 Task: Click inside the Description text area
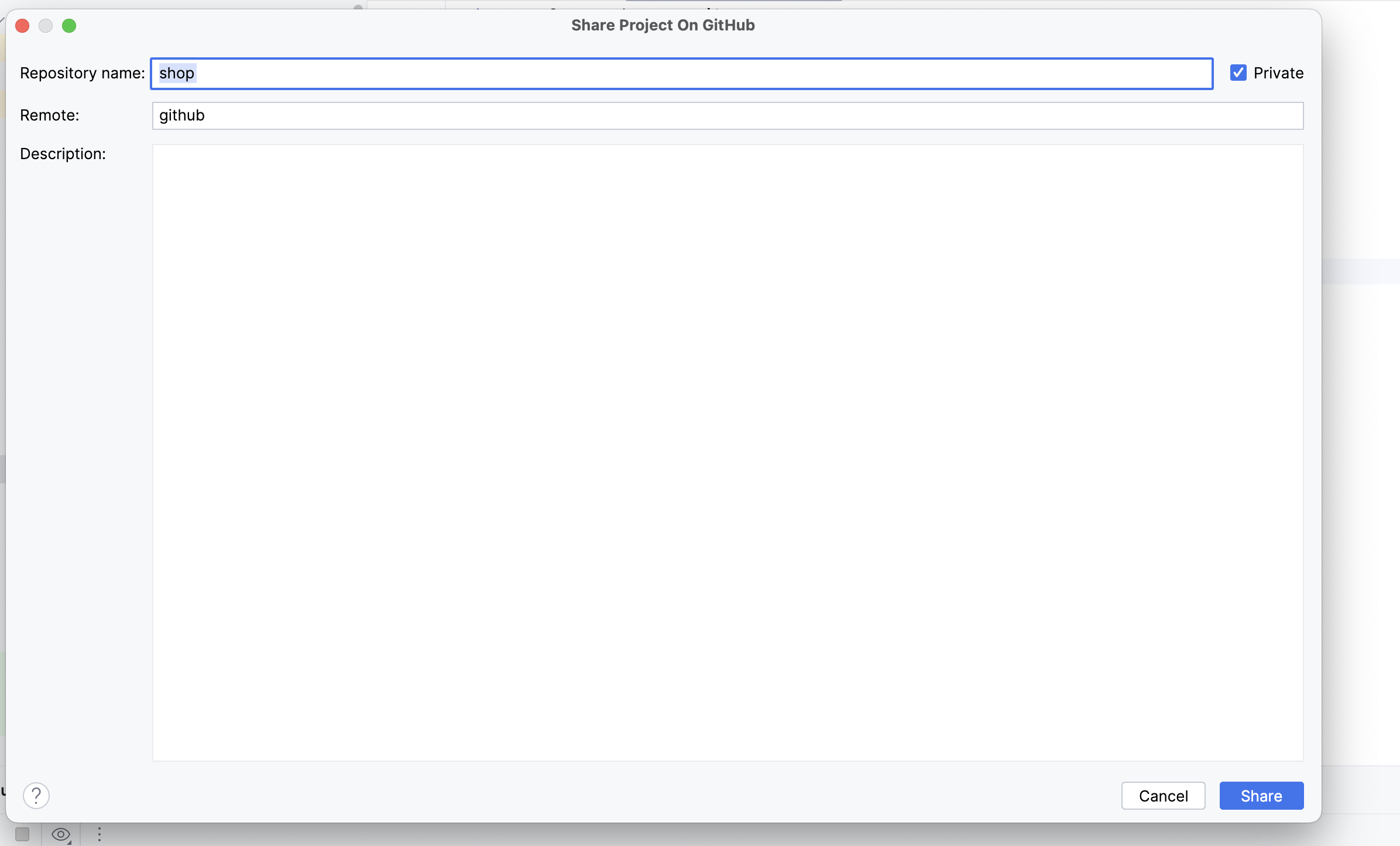coord(728,452)
